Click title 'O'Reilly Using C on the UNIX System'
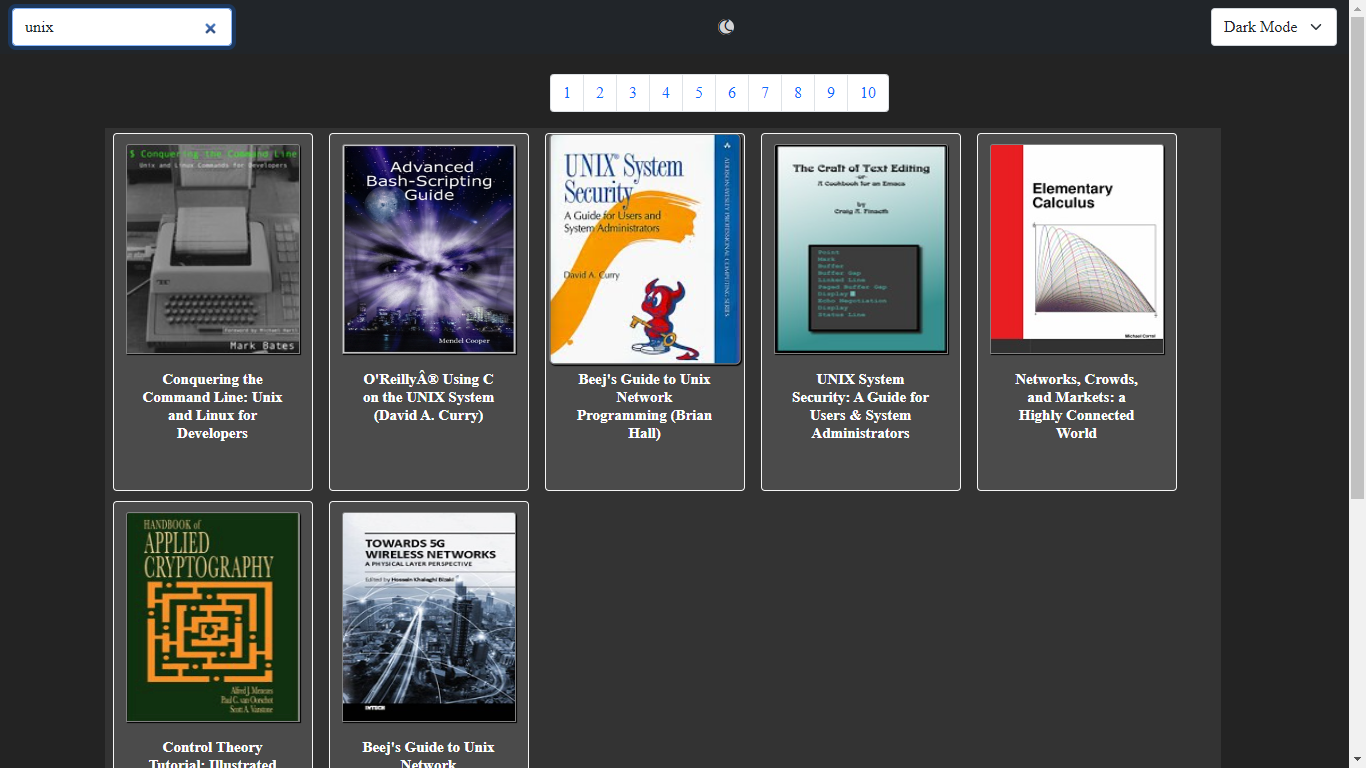 pos(429,397)
